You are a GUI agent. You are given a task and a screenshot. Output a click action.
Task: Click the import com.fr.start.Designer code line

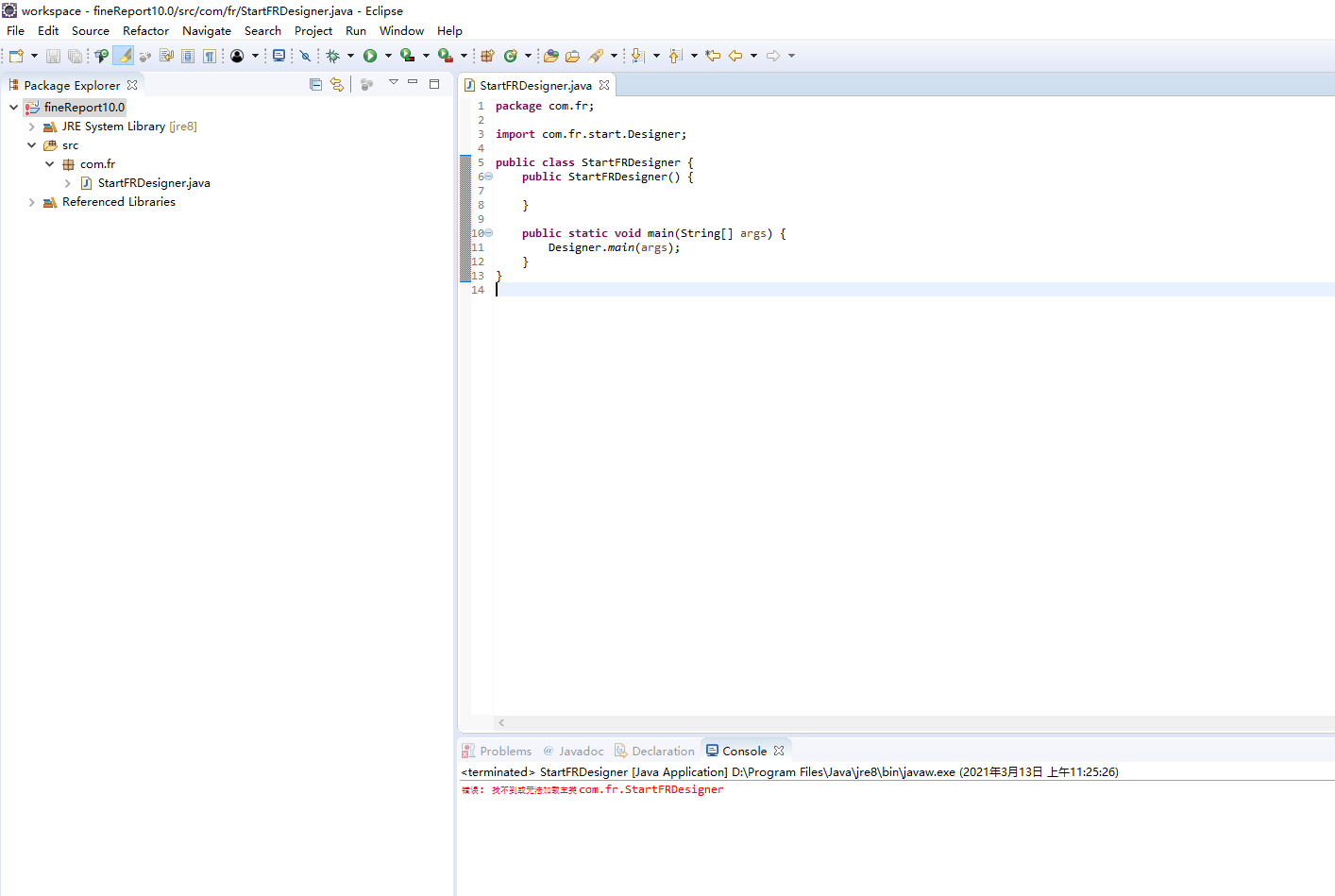coord(591,134)
